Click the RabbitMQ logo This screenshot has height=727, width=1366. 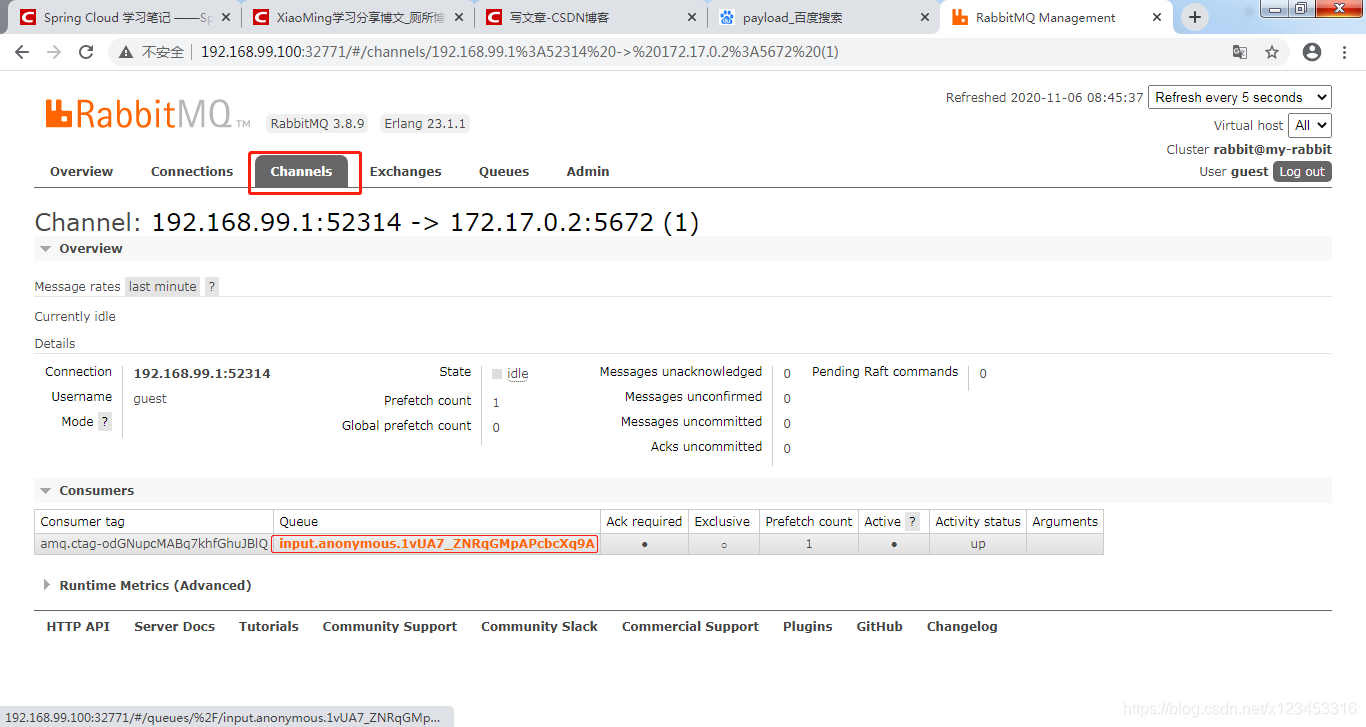[148, 115]
